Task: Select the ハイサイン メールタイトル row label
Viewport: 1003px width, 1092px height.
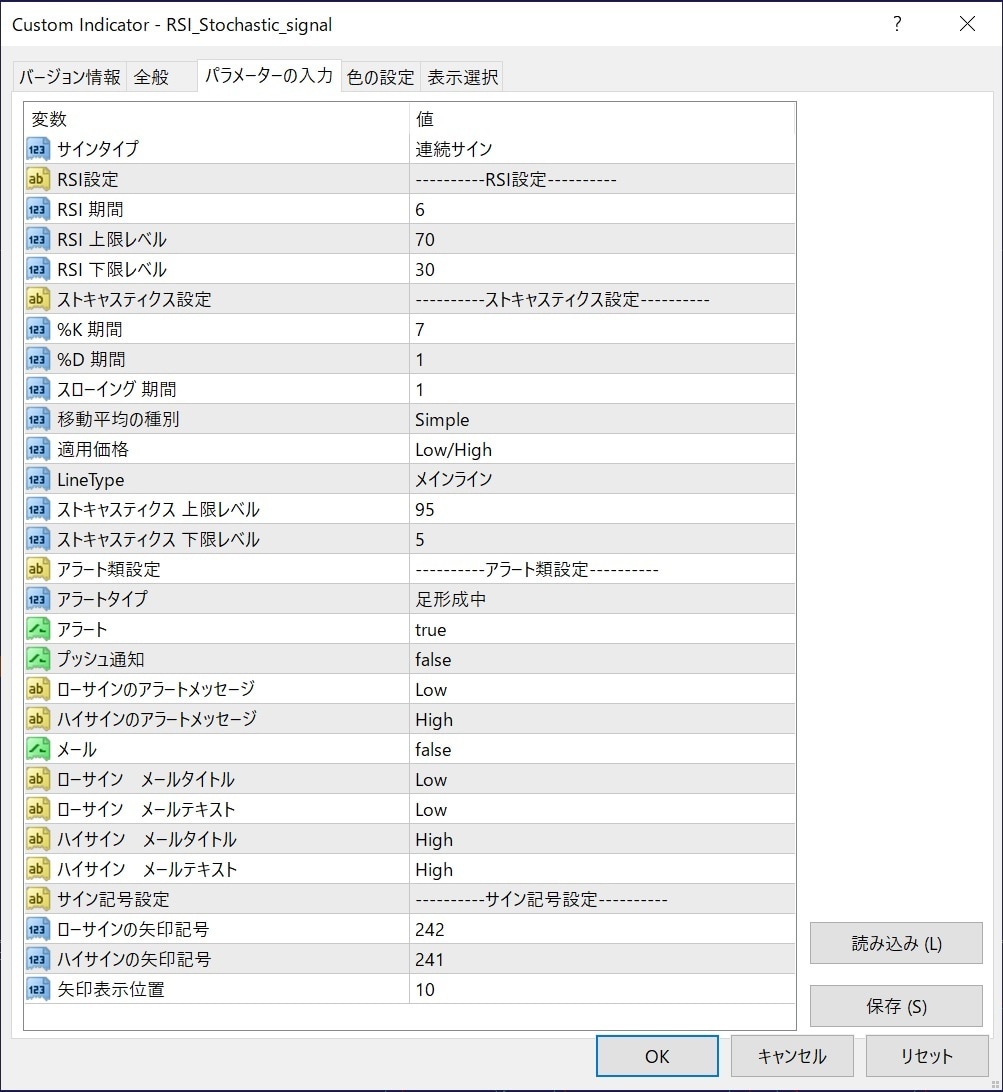Action: point(147,839)
